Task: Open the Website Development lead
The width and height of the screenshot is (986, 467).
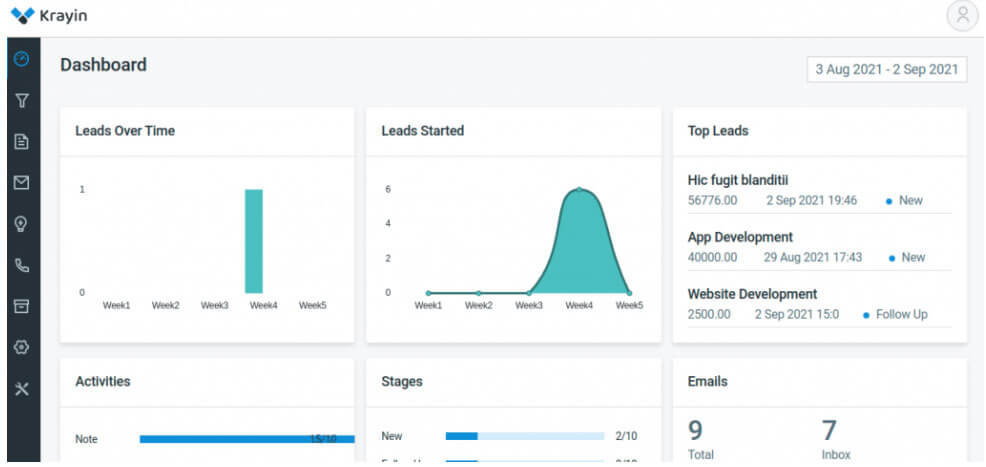Action: [x=752, y=294]
